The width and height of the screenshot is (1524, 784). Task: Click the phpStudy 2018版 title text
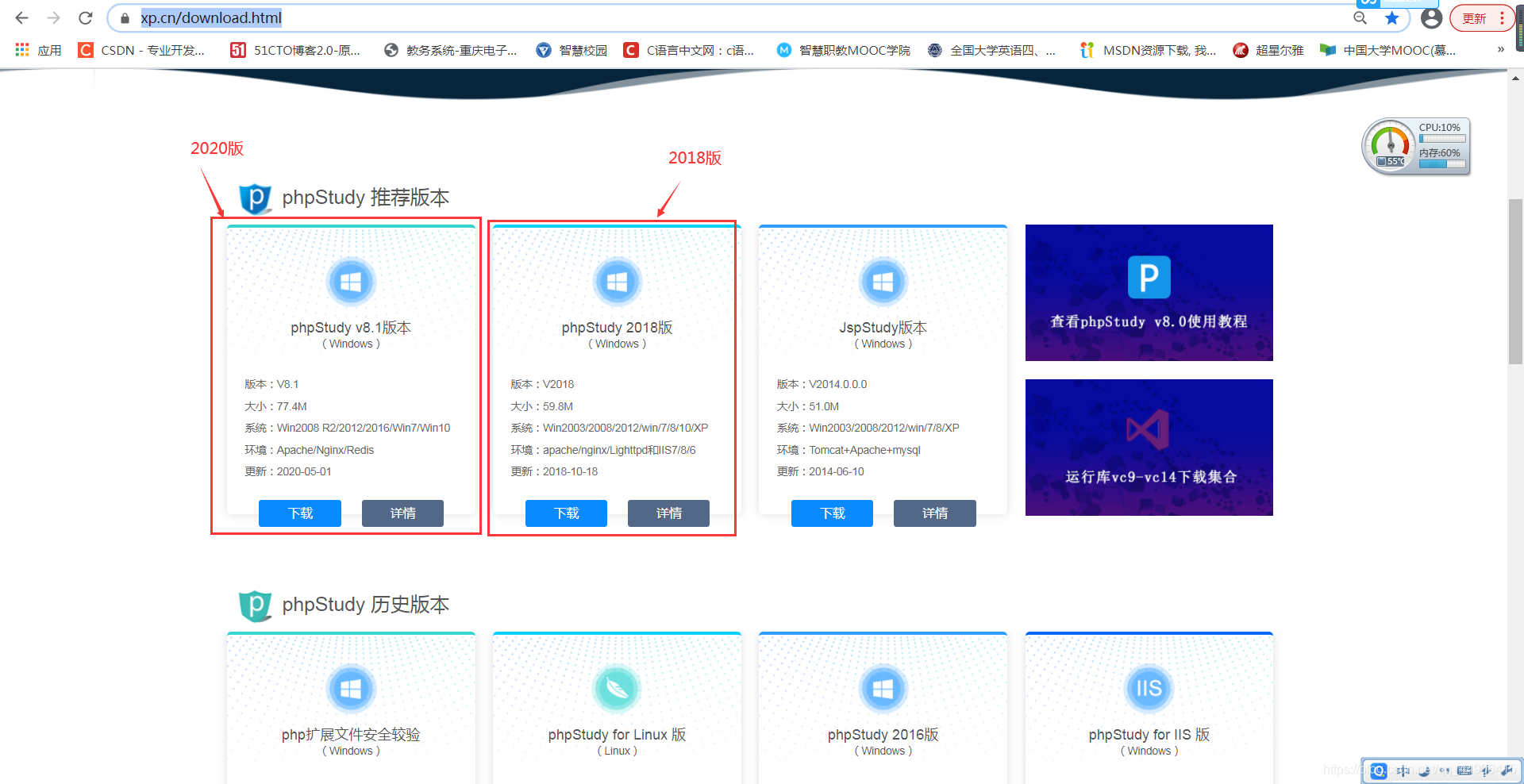click(617, 328)
